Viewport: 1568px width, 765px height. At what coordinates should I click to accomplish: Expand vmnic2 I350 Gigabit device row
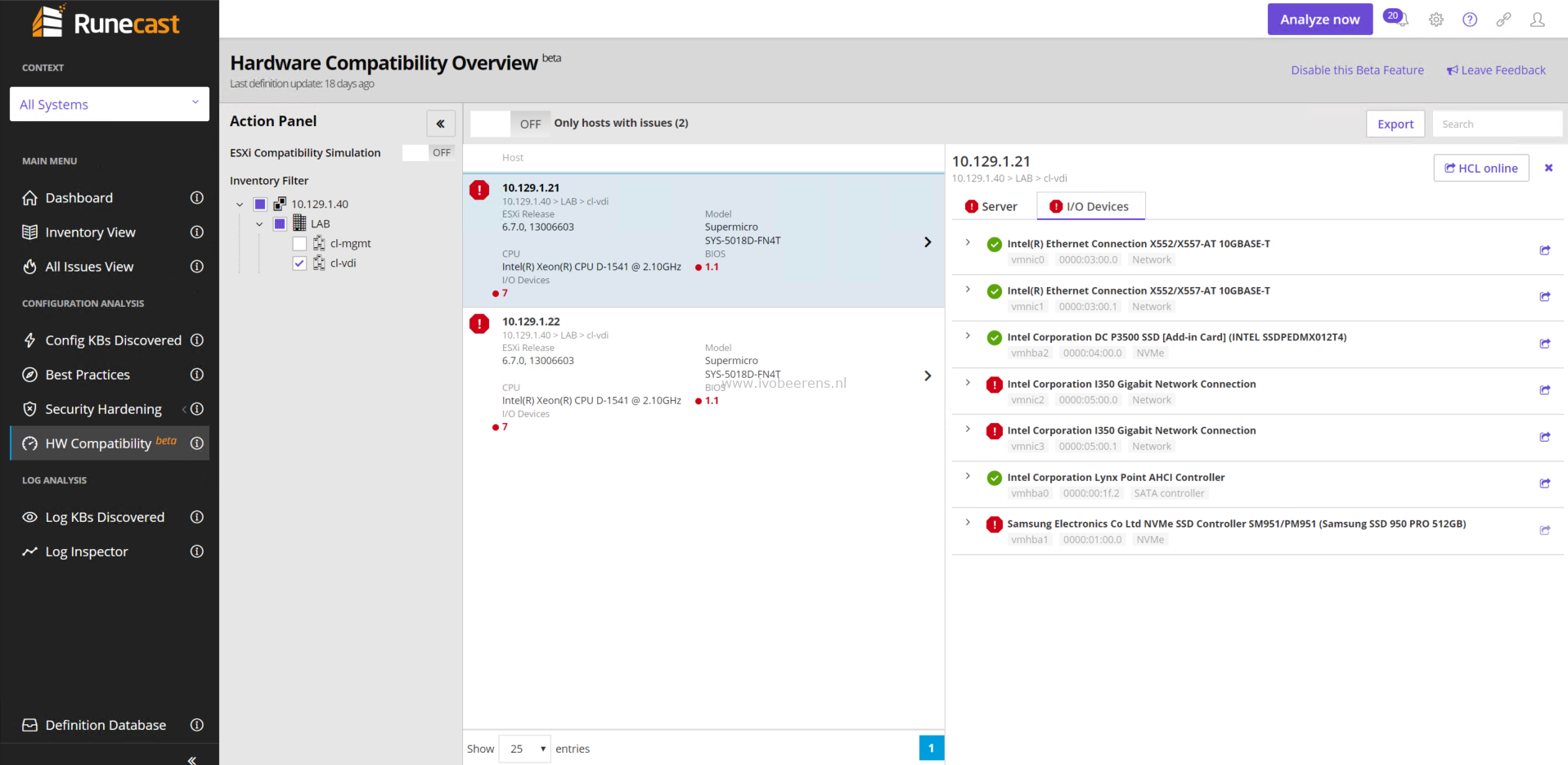coord(968,382)
